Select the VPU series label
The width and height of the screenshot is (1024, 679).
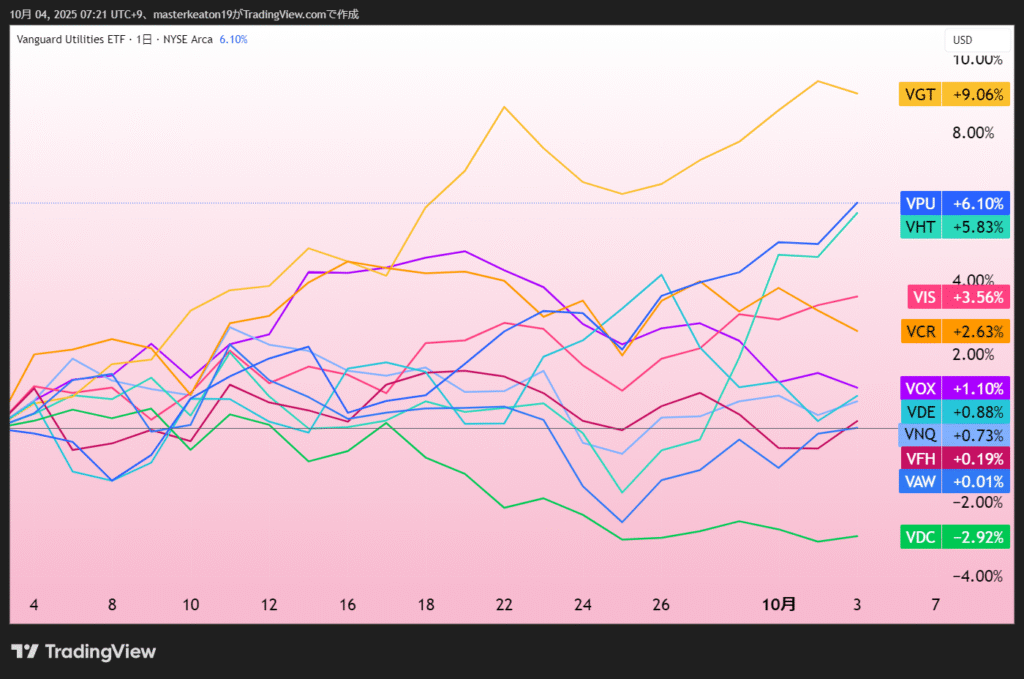click(x=920, y=203)
